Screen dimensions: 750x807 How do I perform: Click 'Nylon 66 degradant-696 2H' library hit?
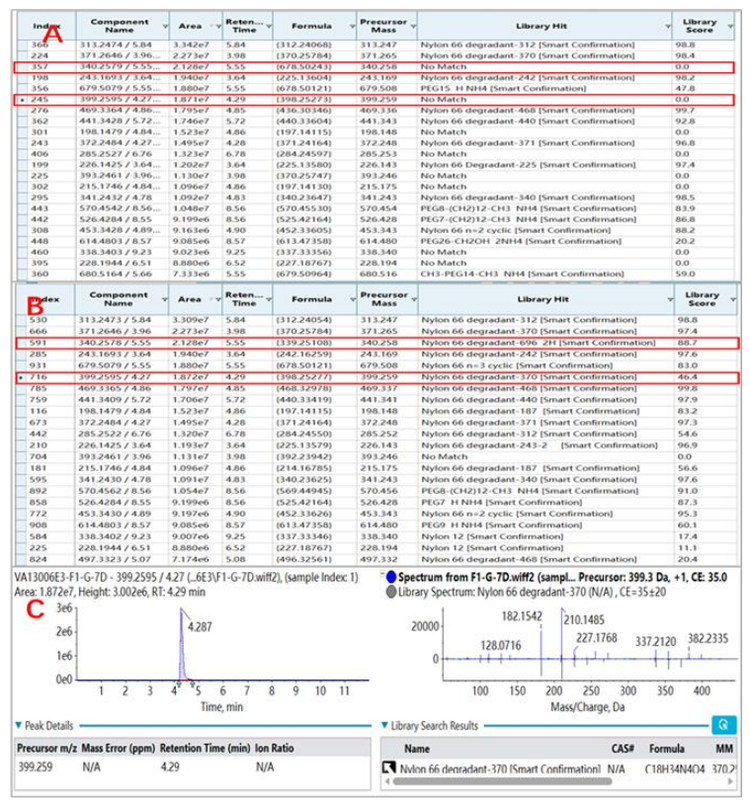[x=538, y=343]
